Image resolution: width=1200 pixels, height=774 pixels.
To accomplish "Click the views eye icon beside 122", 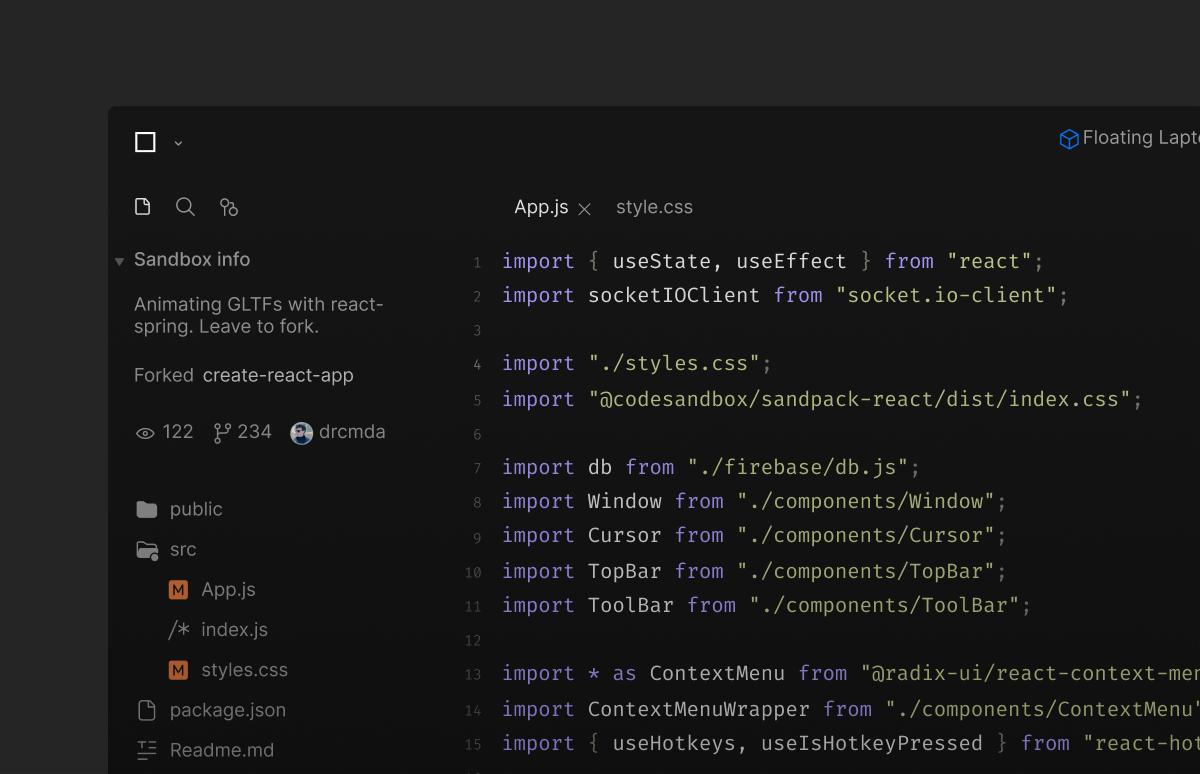I will pyautogui.click(x=145, y=432).
